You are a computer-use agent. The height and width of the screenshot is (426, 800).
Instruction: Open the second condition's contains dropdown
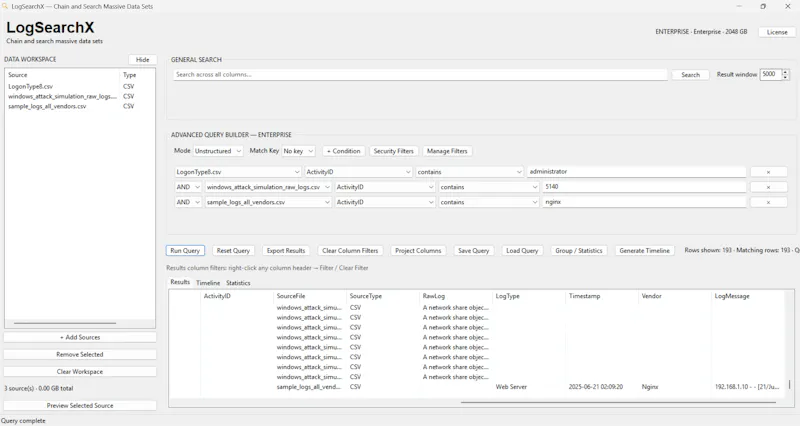[489, 187]
